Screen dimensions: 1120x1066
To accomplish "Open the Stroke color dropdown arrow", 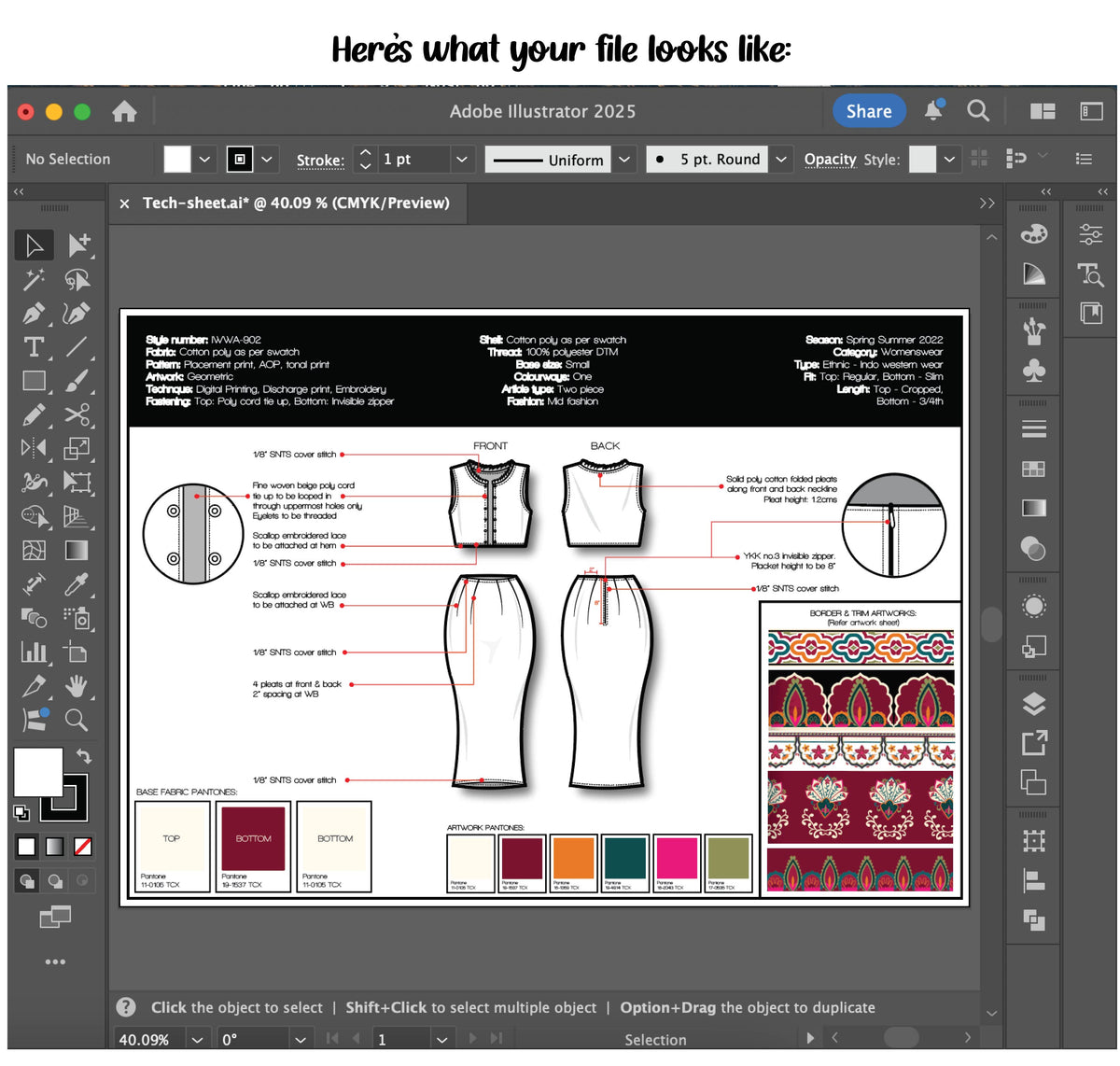I will (267, 160).
